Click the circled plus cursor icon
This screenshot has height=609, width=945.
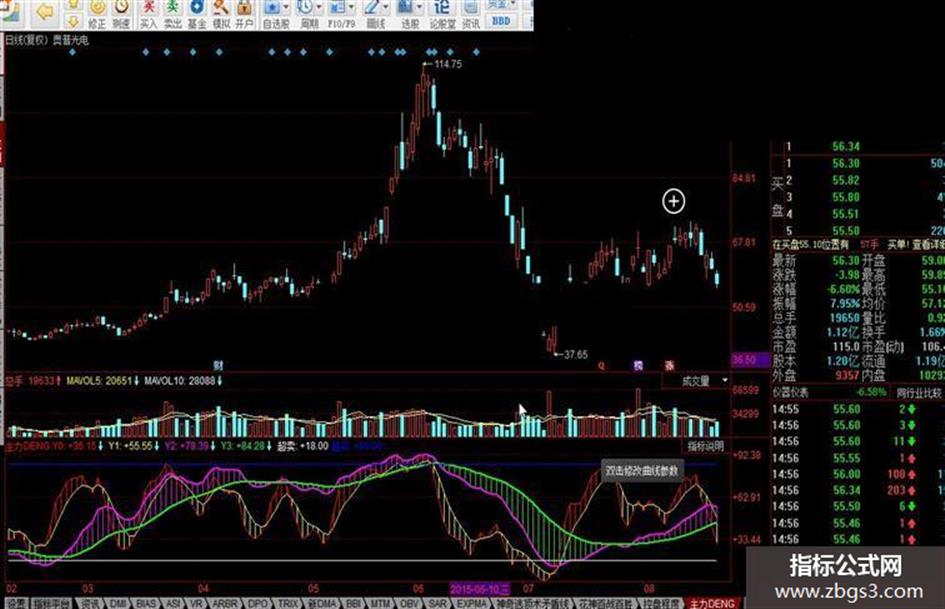(673, 201)
